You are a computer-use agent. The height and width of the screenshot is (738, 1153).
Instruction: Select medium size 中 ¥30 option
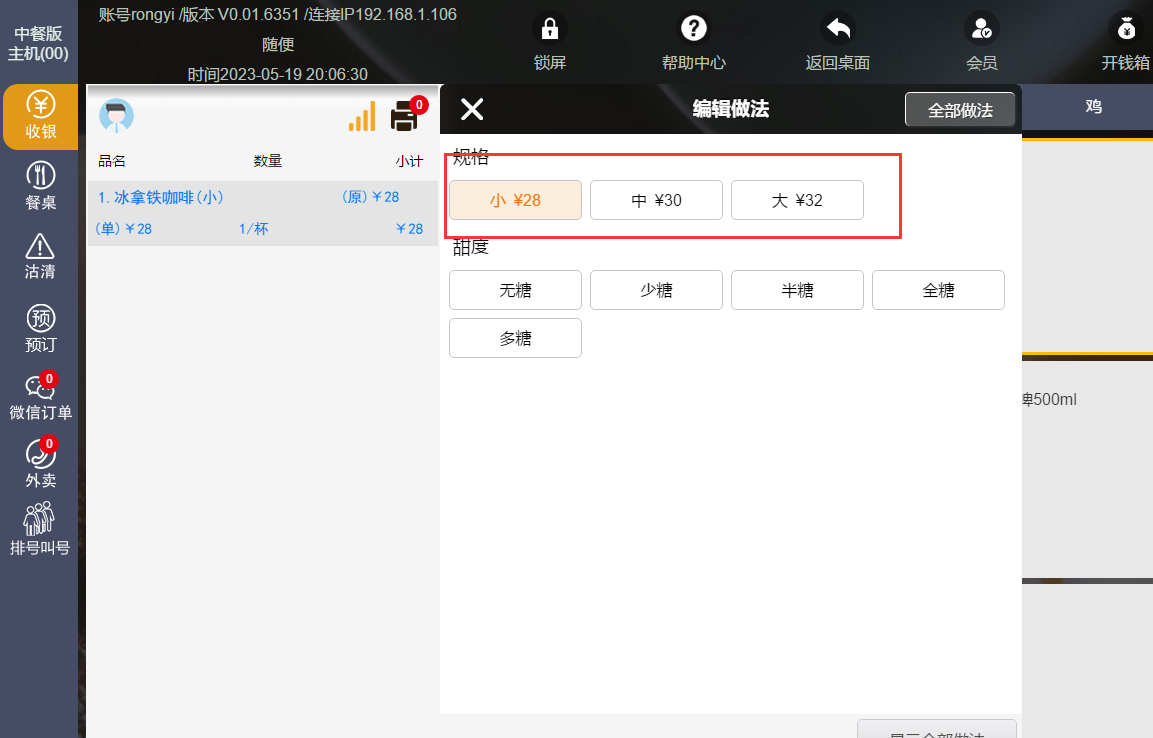point(656,200)
